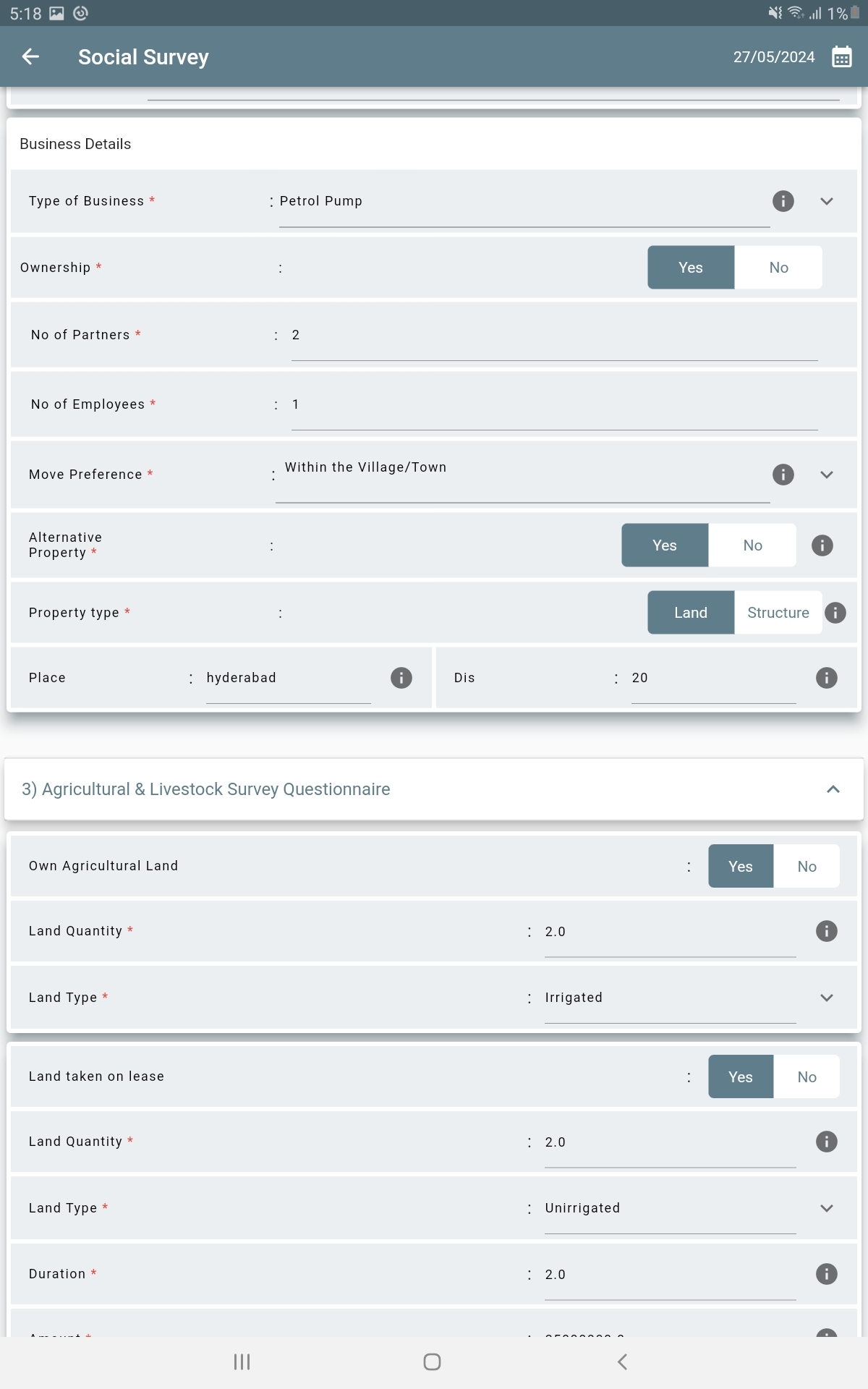Show info for Type of Business

783,201
